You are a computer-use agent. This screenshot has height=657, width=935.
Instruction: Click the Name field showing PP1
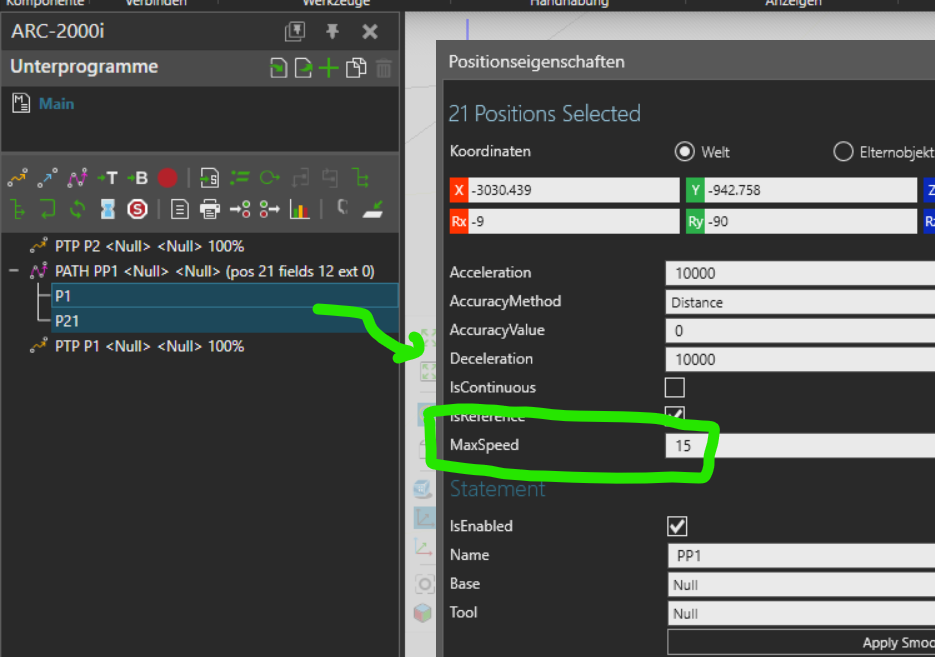tap(801, 556)
